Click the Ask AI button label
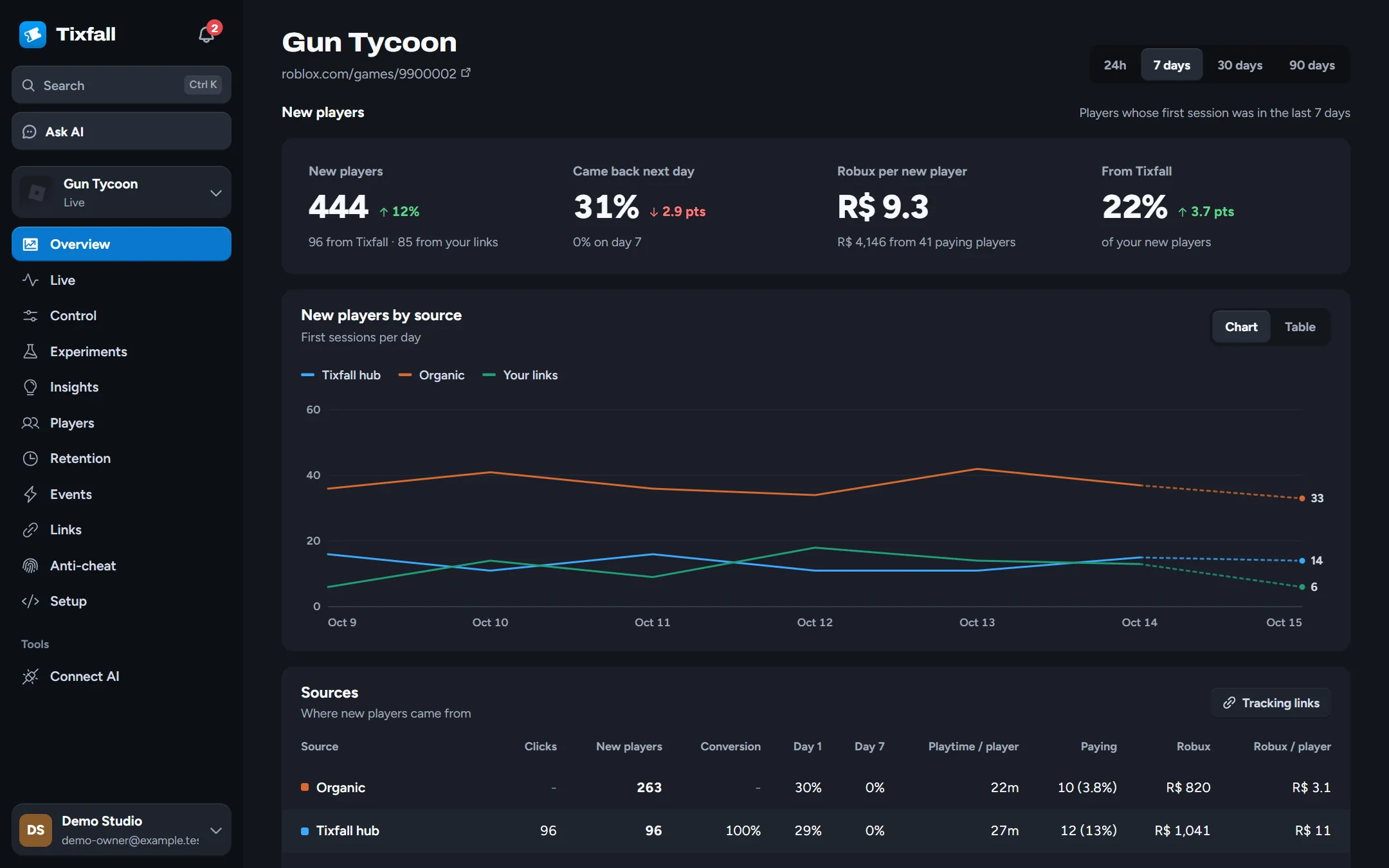Screen dimensions: 1389x868 (x=64, y=132)
